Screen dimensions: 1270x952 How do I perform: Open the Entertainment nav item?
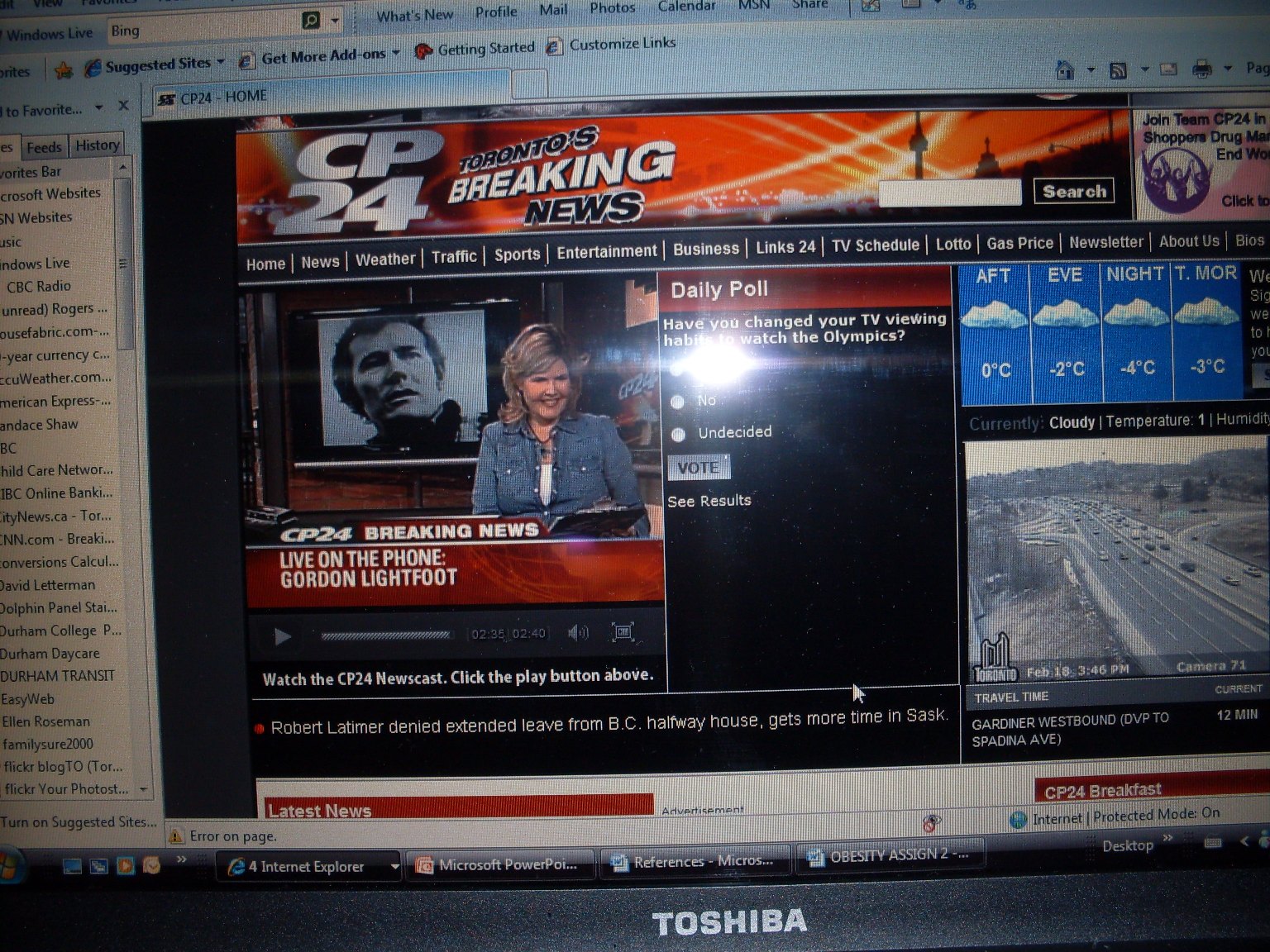point(607,251)
